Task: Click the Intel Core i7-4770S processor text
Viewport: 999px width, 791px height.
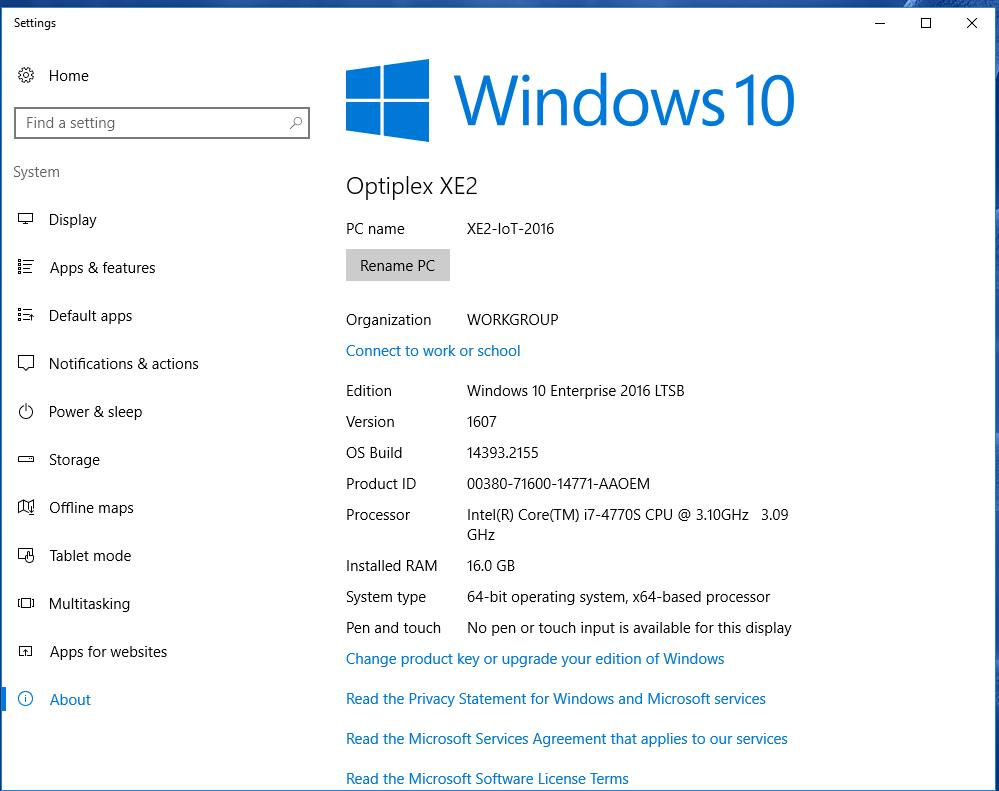Action: click(x=627, y=524)
